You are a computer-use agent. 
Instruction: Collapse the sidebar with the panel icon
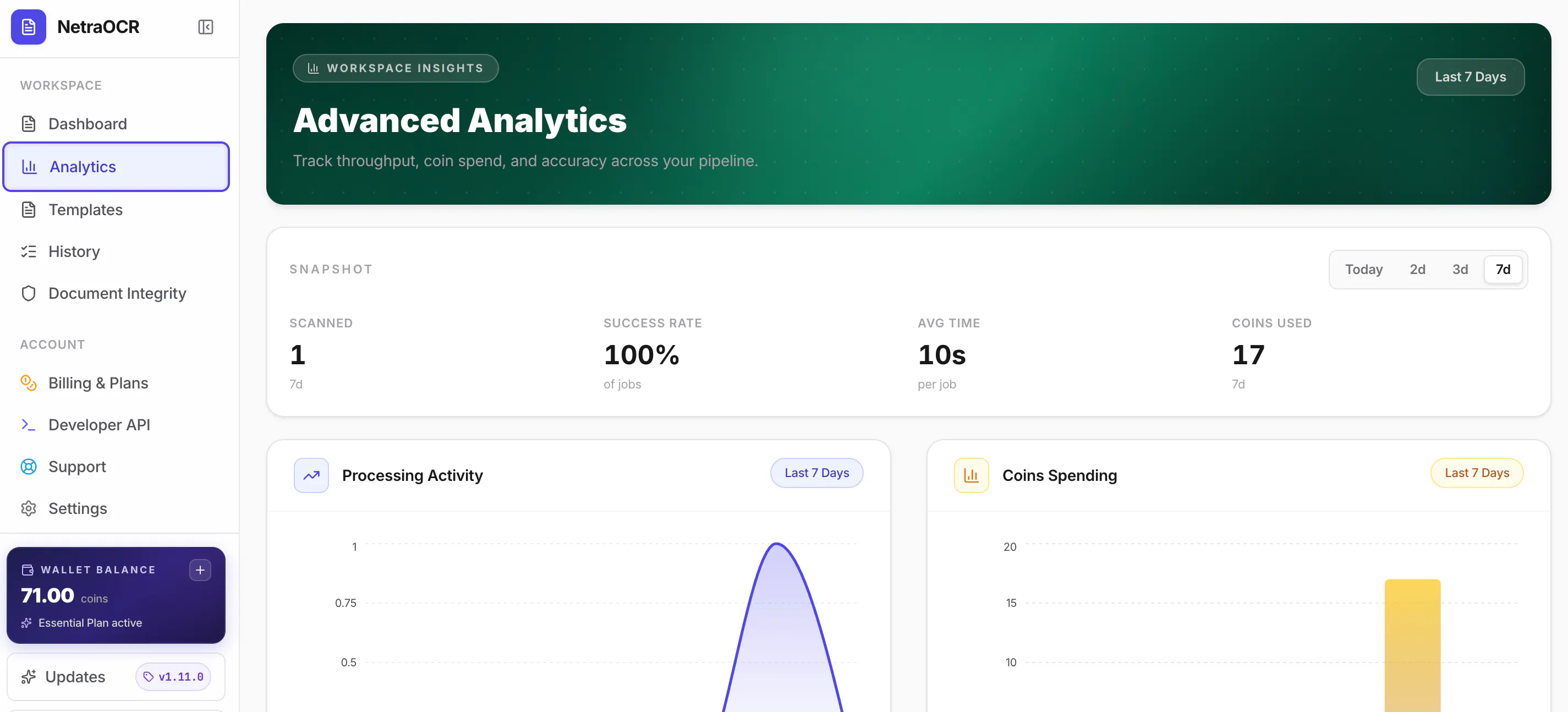pos(206,27)
